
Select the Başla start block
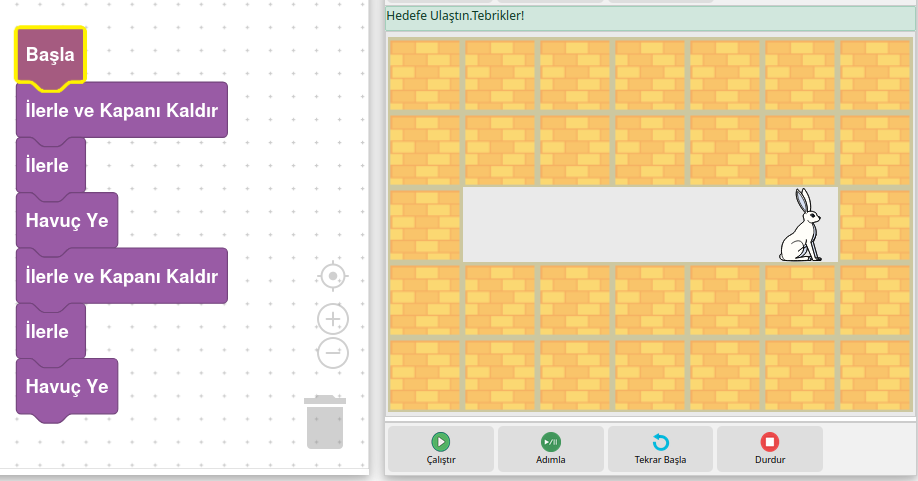(50, 55)
